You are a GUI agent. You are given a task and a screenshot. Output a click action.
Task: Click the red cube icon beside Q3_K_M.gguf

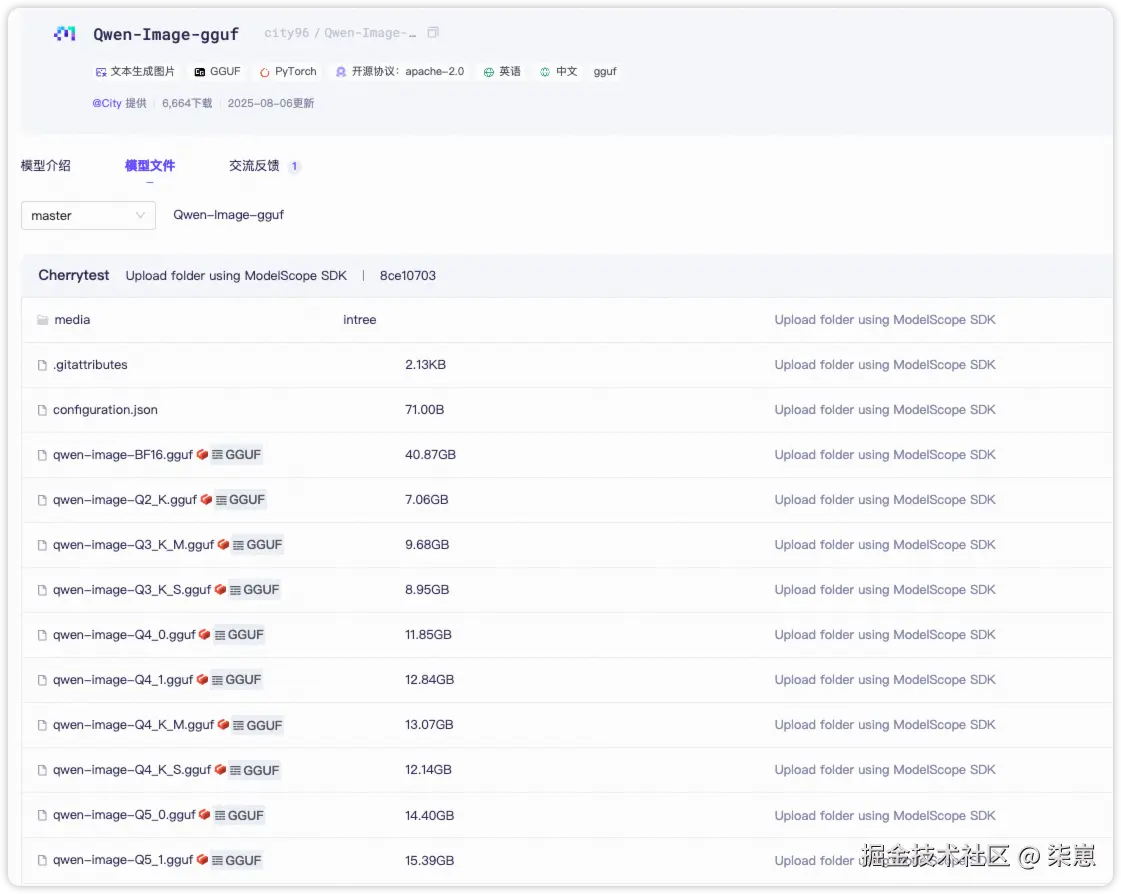click(223, 544)
